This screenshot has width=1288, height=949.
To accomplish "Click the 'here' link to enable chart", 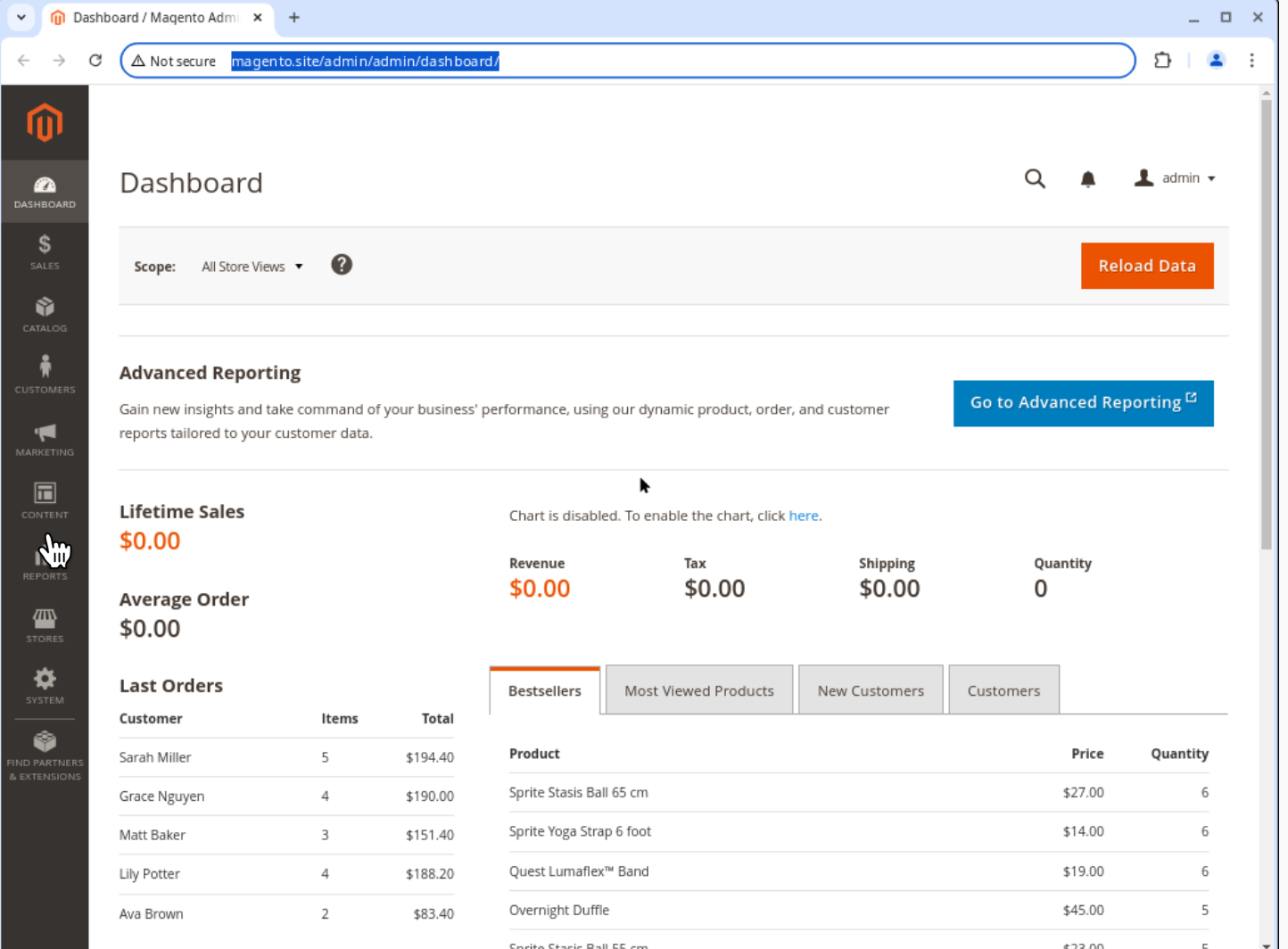I will [x=803, y=516].
